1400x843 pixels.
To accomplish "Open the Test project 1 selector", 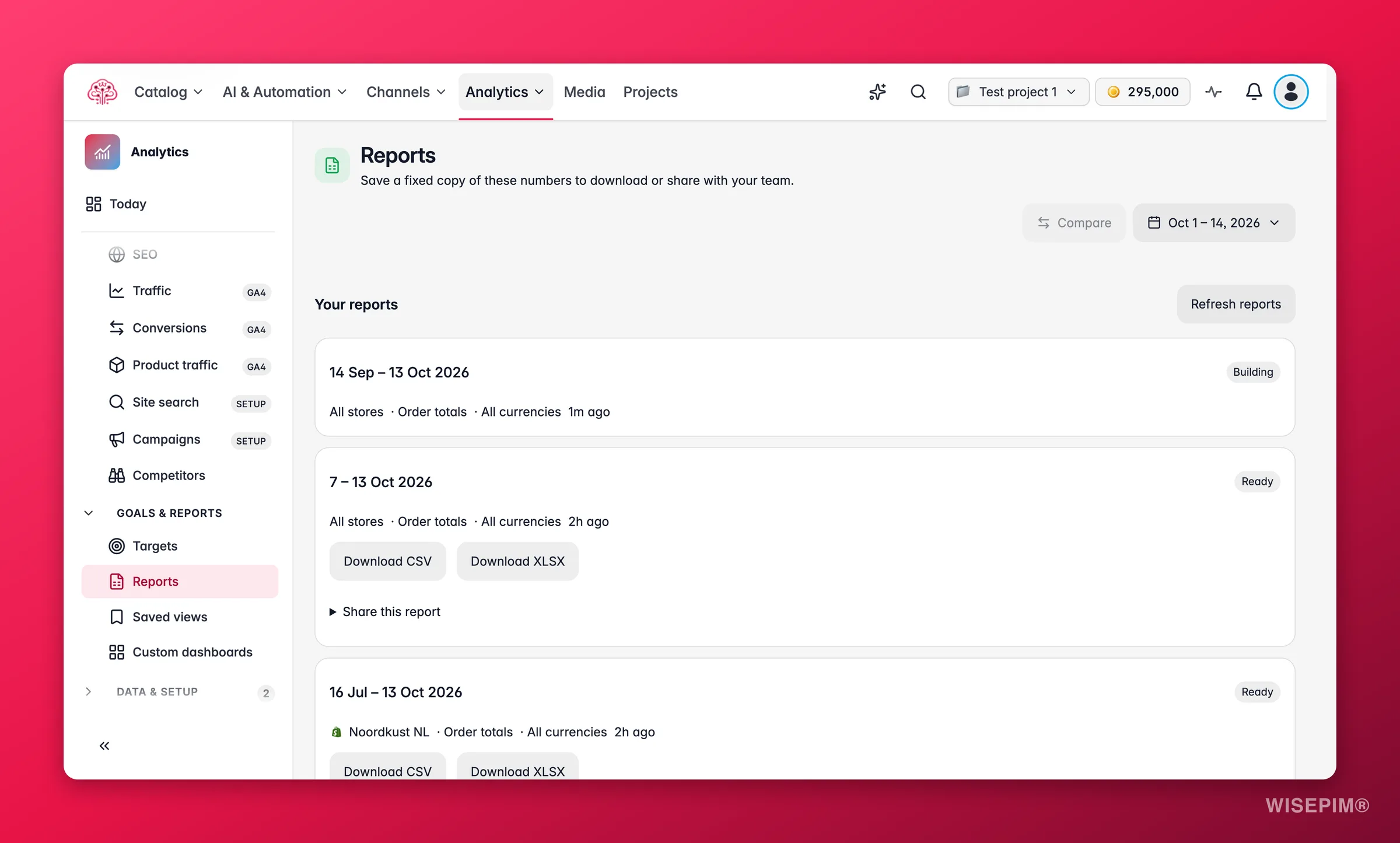I will pyautogui.click(x=1019, y=92).
